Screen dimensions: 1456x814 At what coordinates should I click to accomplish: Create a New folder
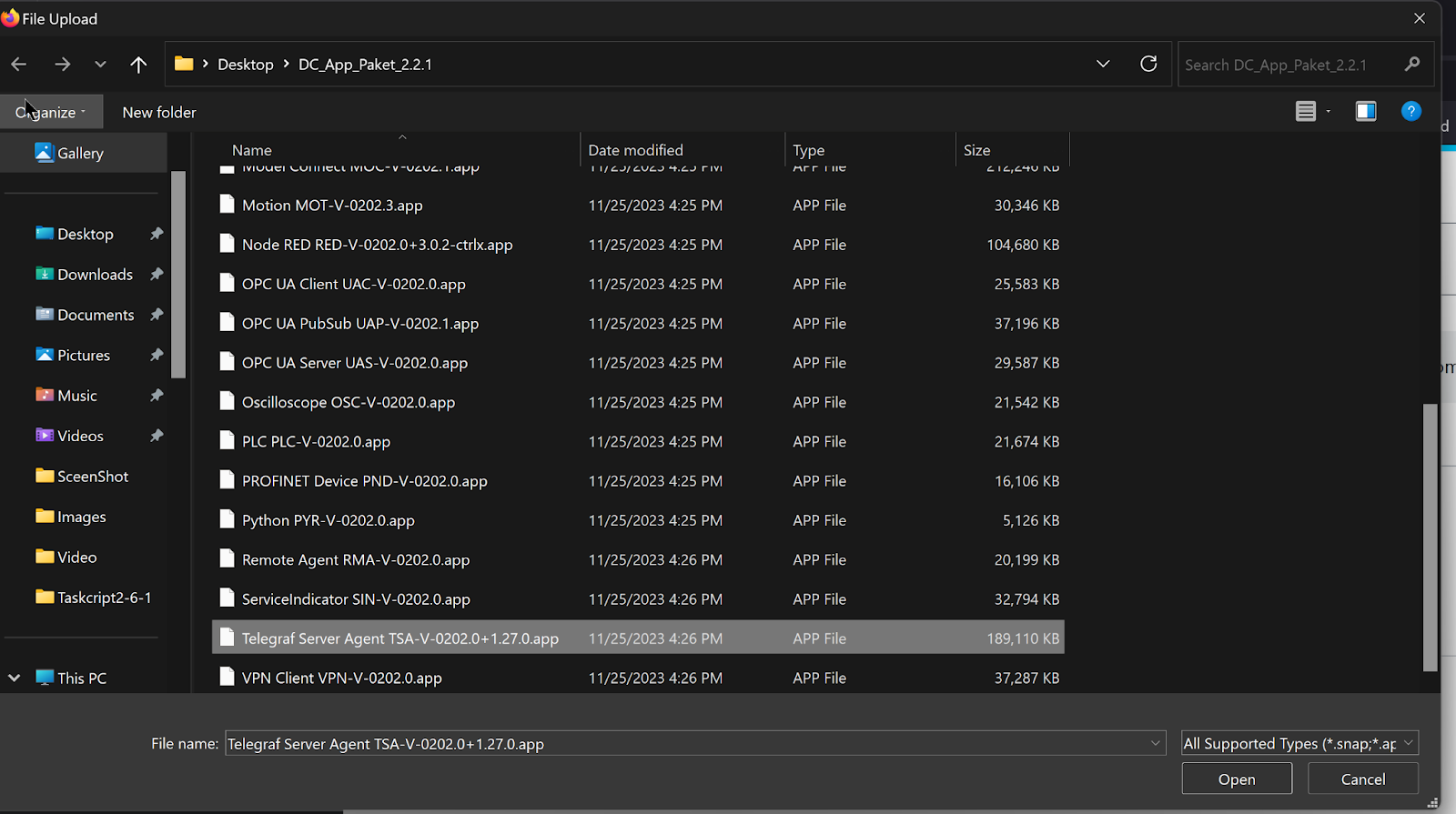tap(159, 112)
